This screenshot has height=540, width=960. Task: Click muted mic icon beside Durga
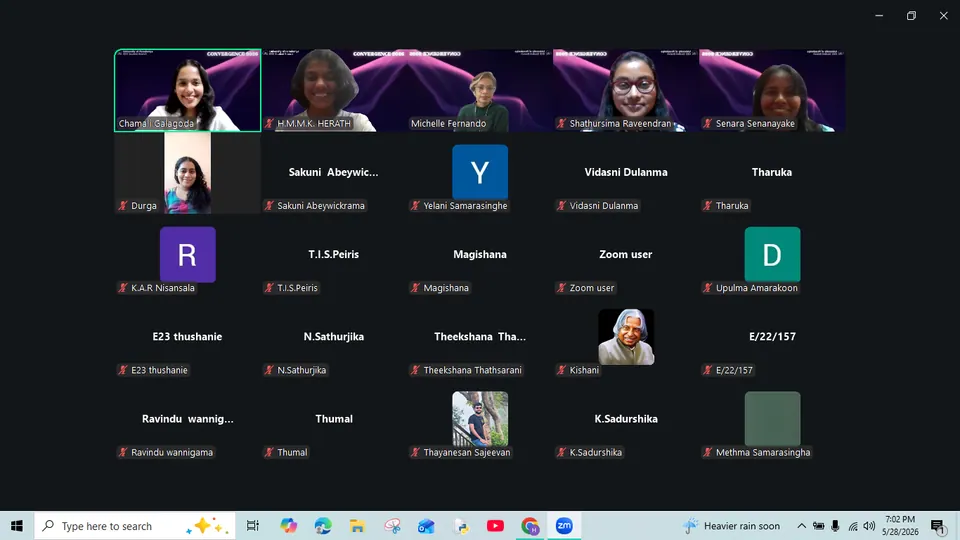(x=123, y=206)
